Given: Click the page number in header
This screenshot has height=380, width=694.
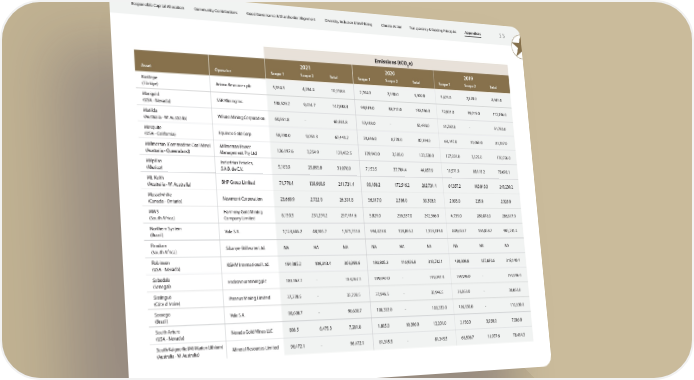Looking at the screenshot, I should [501, 36].
